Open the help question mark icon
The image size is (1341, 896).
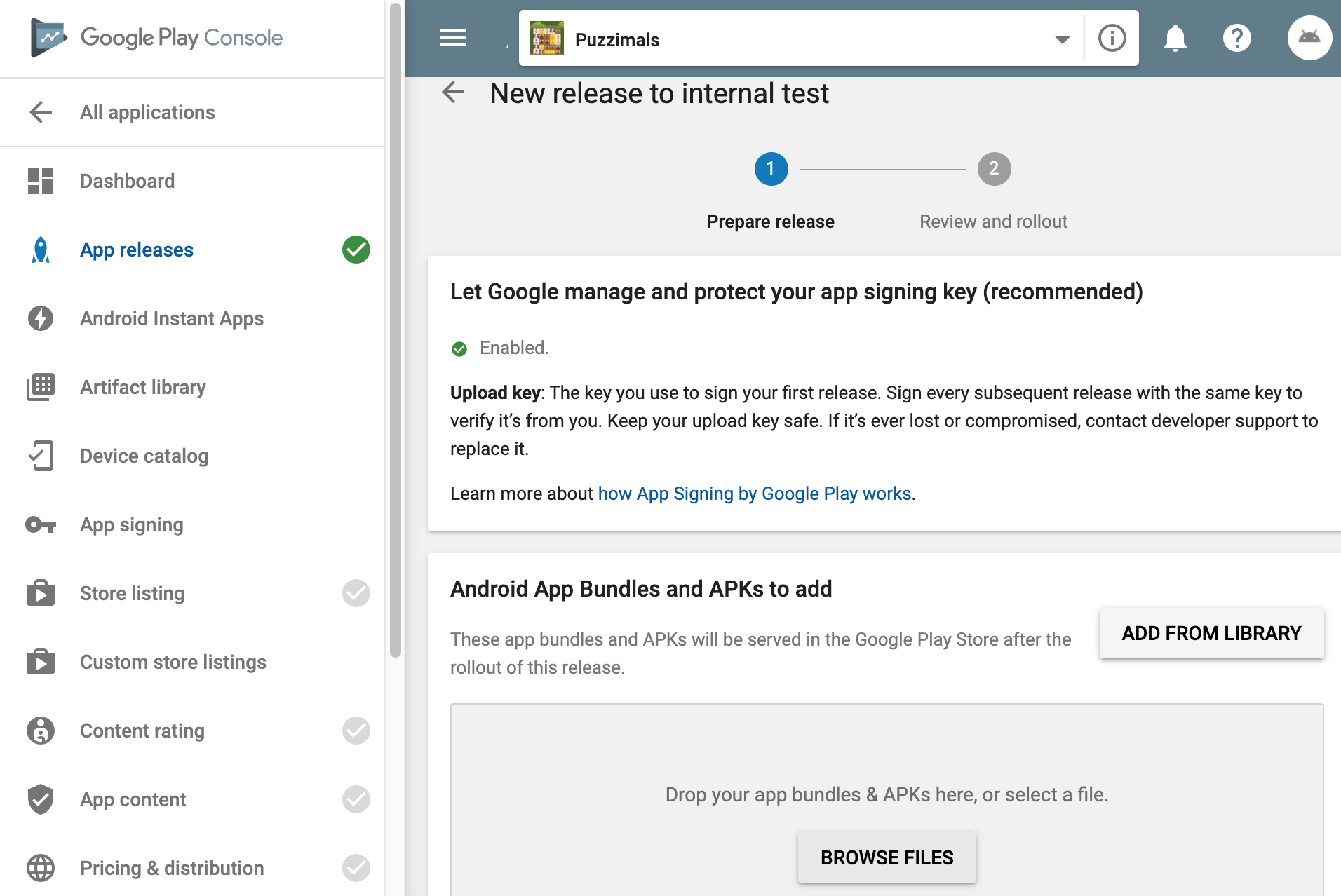[1236, 38]
